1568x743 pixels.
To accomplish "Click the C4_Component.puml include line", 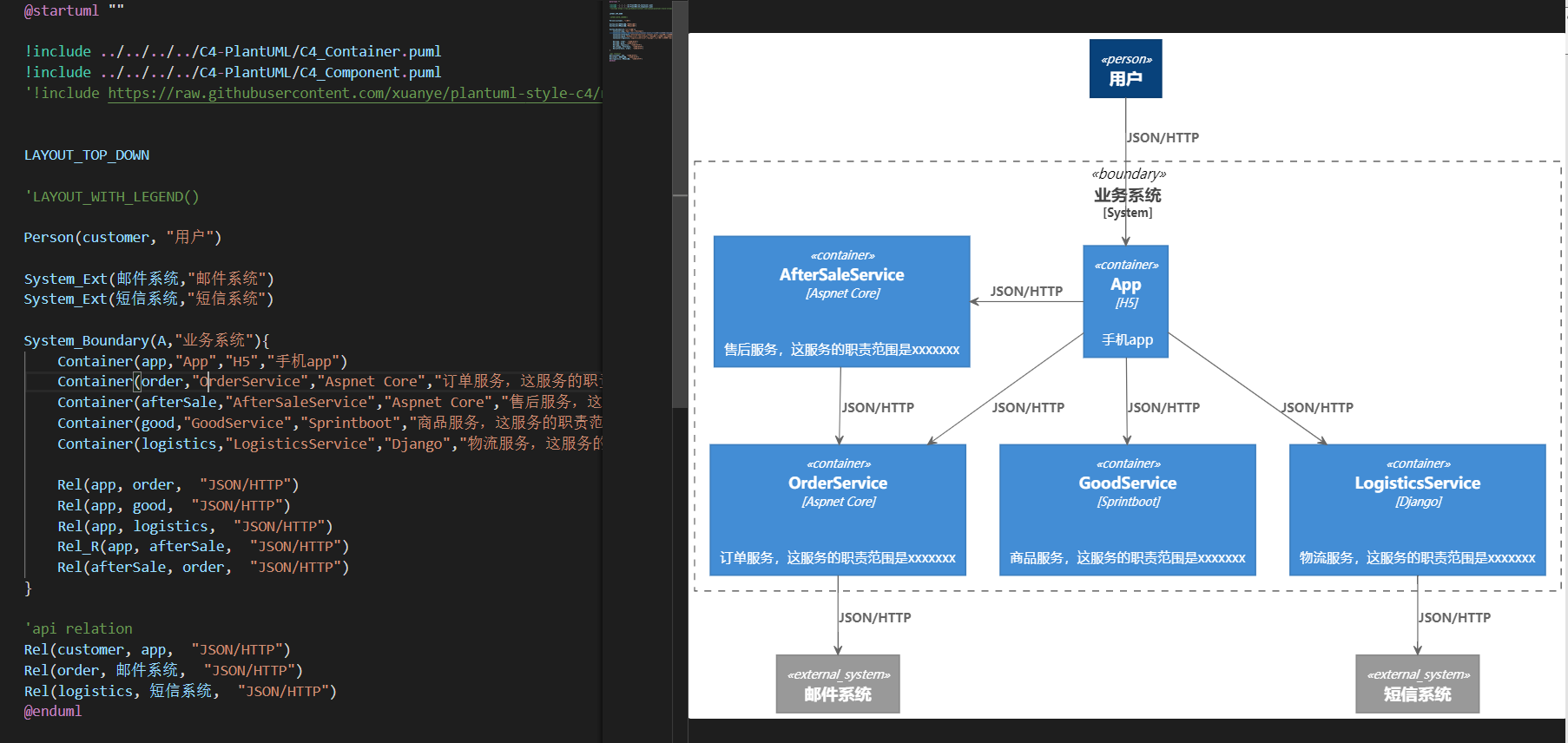I will click(x=233, y=72).
